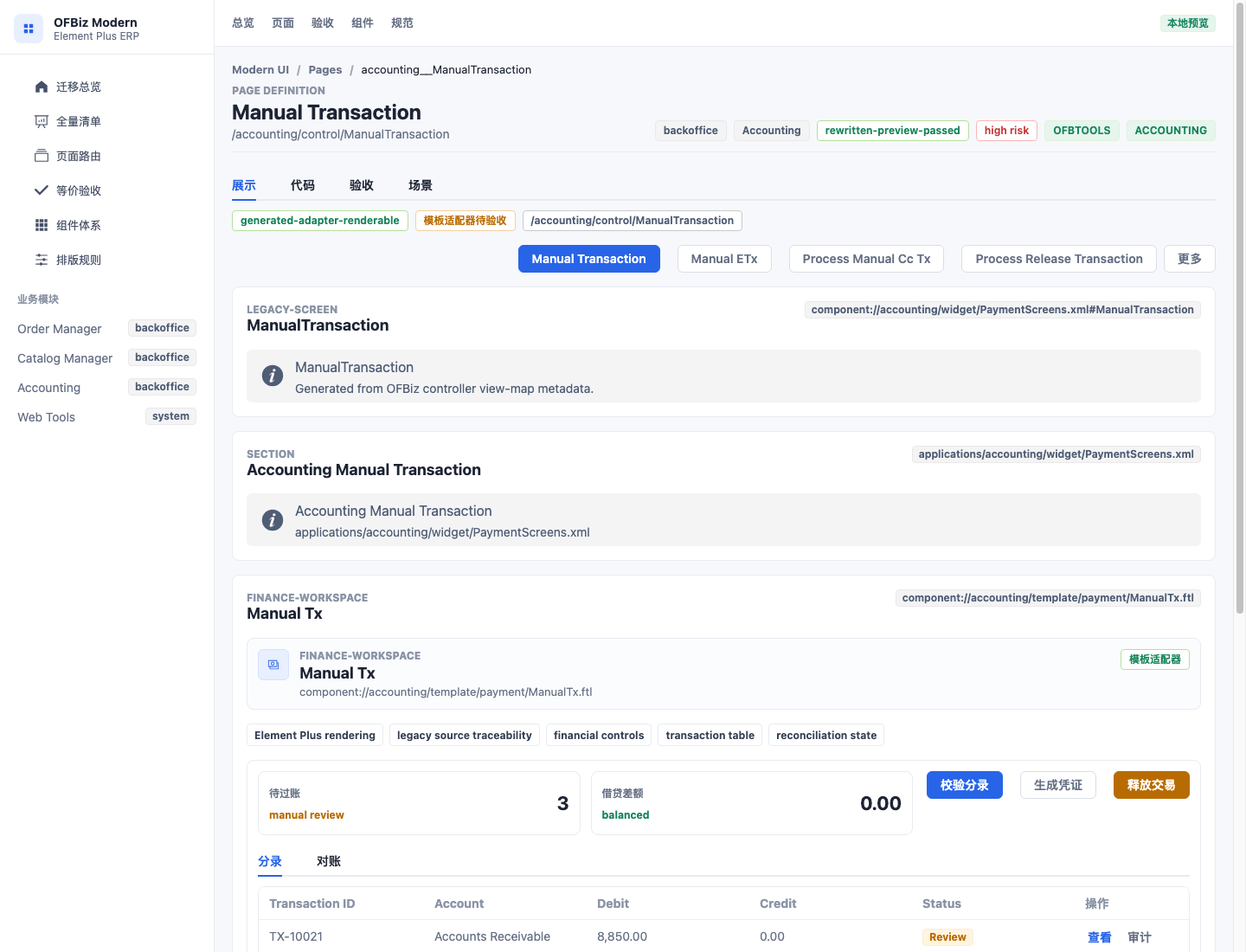Click the transaction table tag
The width and height of the screenshot is (1246, 952).
(710, 736)
